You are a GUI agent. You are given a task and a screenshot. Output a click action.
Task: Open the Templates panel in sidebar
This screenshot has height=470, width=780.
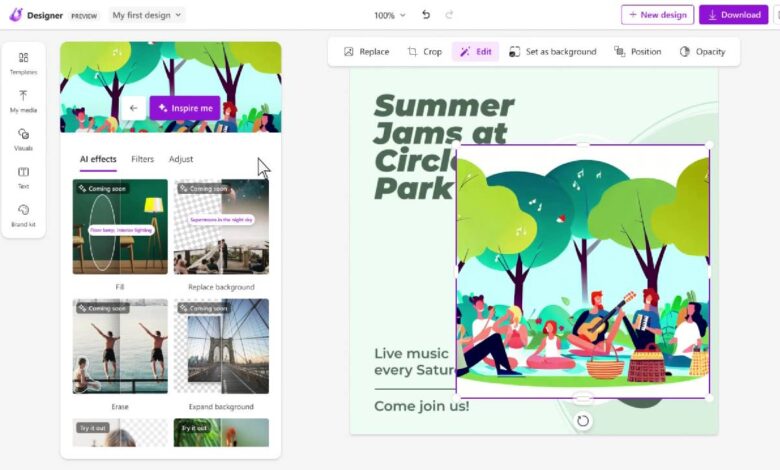(23, 62)
